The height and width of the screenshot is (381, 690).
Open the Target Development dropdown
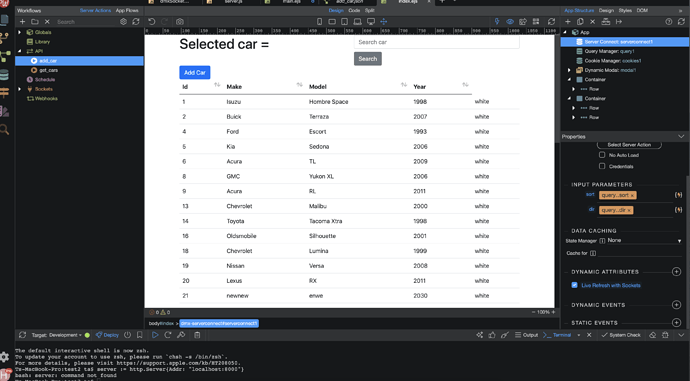pos(56,335)
